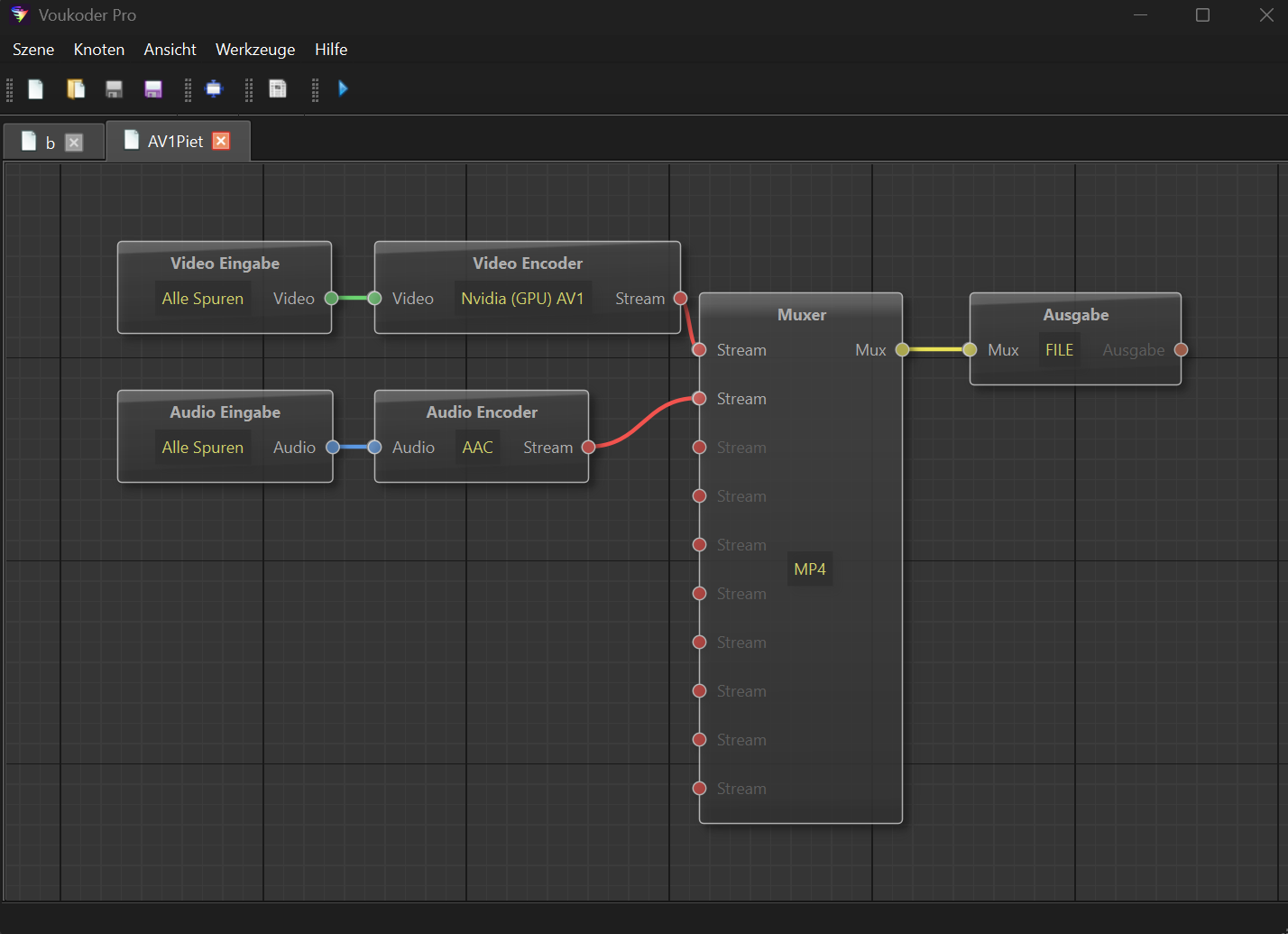Select the yellow wire between Muxer and Ausgabe
Viewport: 1288px width, 934px height.
(x=935, y=350)
